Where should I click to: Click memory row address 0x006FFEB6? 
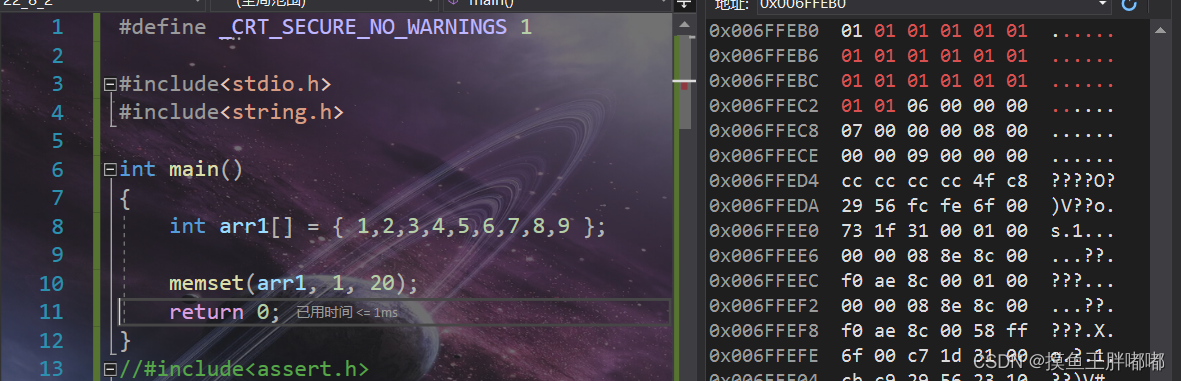(764, 56)
